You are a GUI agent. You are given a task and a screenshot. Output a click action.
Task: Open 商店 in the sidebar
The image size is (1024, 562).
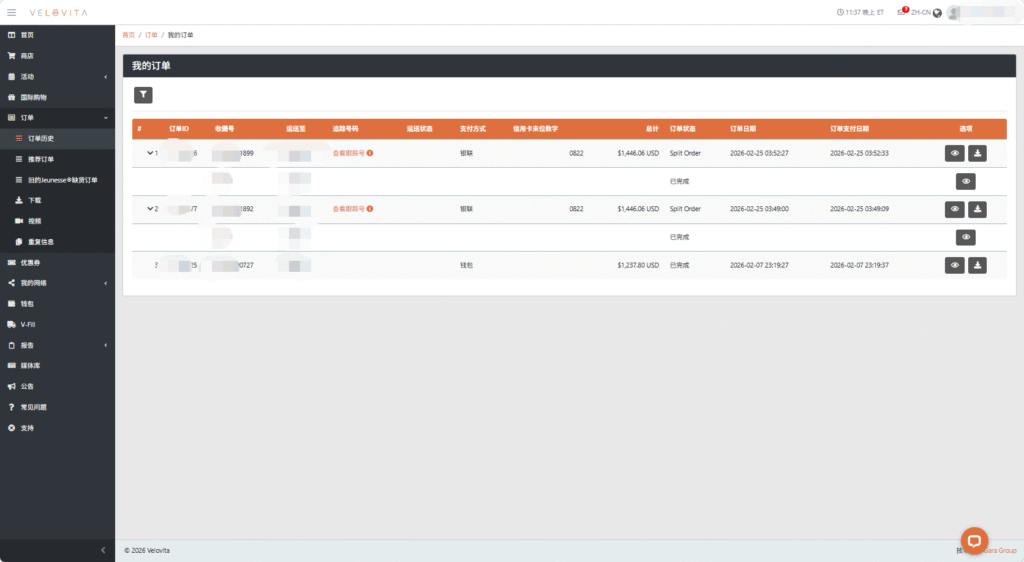click(x=27, y=56)
